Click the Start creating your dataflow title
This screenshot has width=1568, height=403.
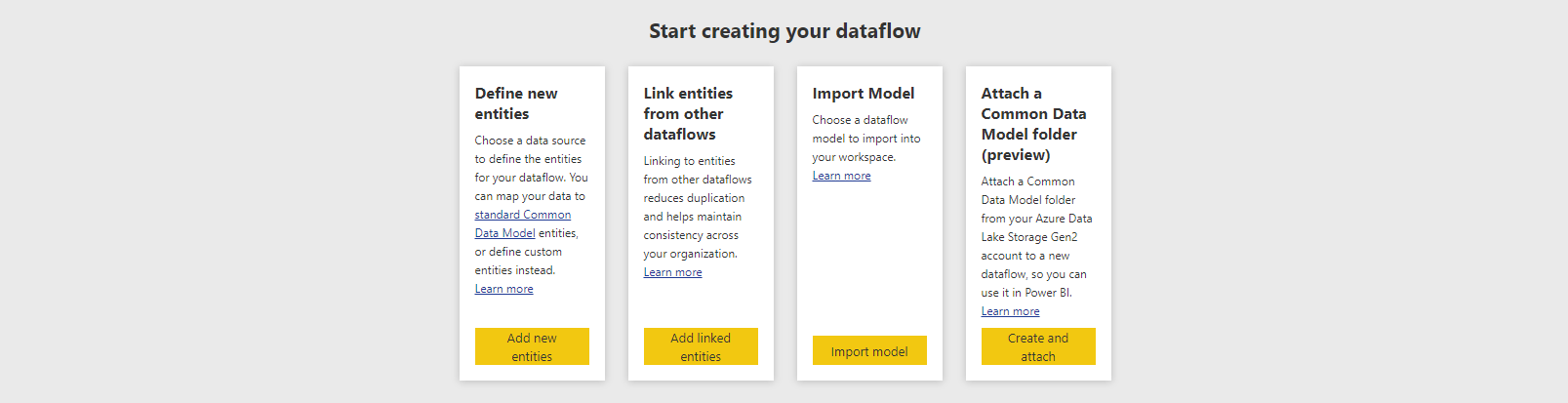click(x=784, y=31)
